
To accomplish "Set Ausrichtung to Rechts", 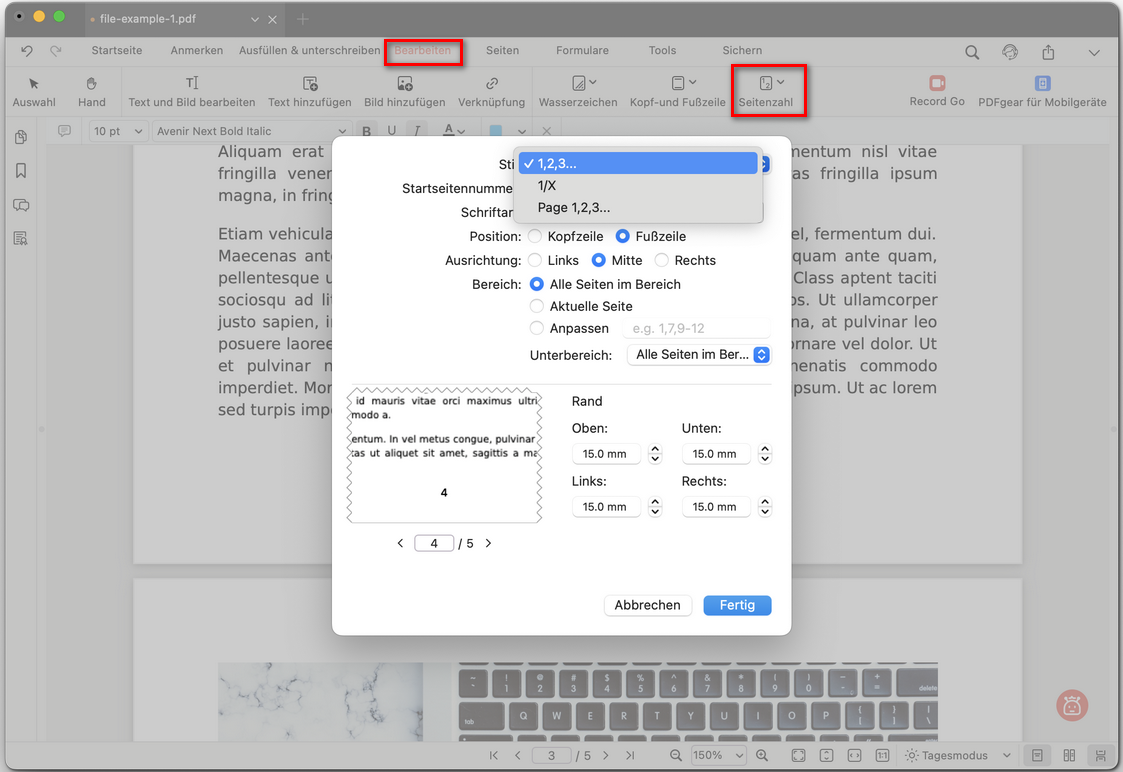I will coord(661,260).
